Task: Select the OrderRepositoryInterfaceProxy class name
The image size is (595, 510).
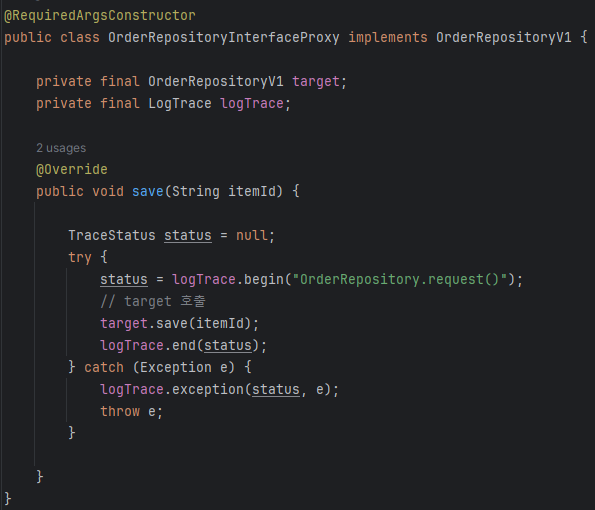Action: (x=224, y=38)
